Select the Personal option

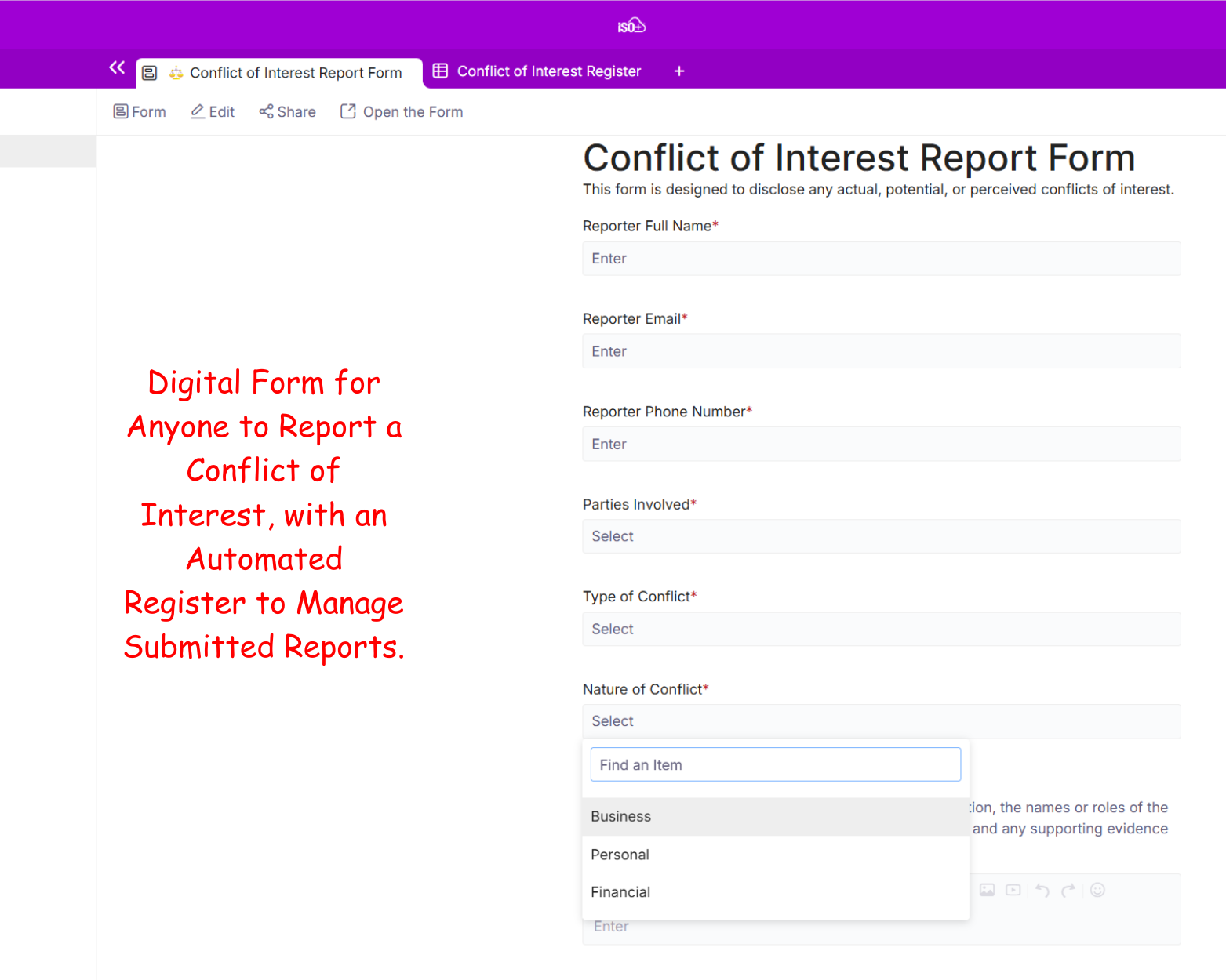point(620,855)
